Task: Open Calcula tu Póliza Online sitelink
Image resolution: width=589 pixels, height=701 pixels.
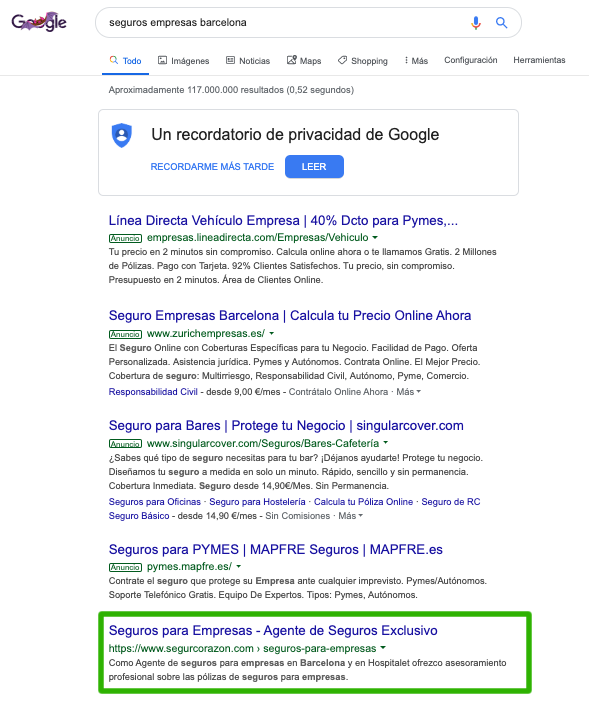Action: (363, 502)
